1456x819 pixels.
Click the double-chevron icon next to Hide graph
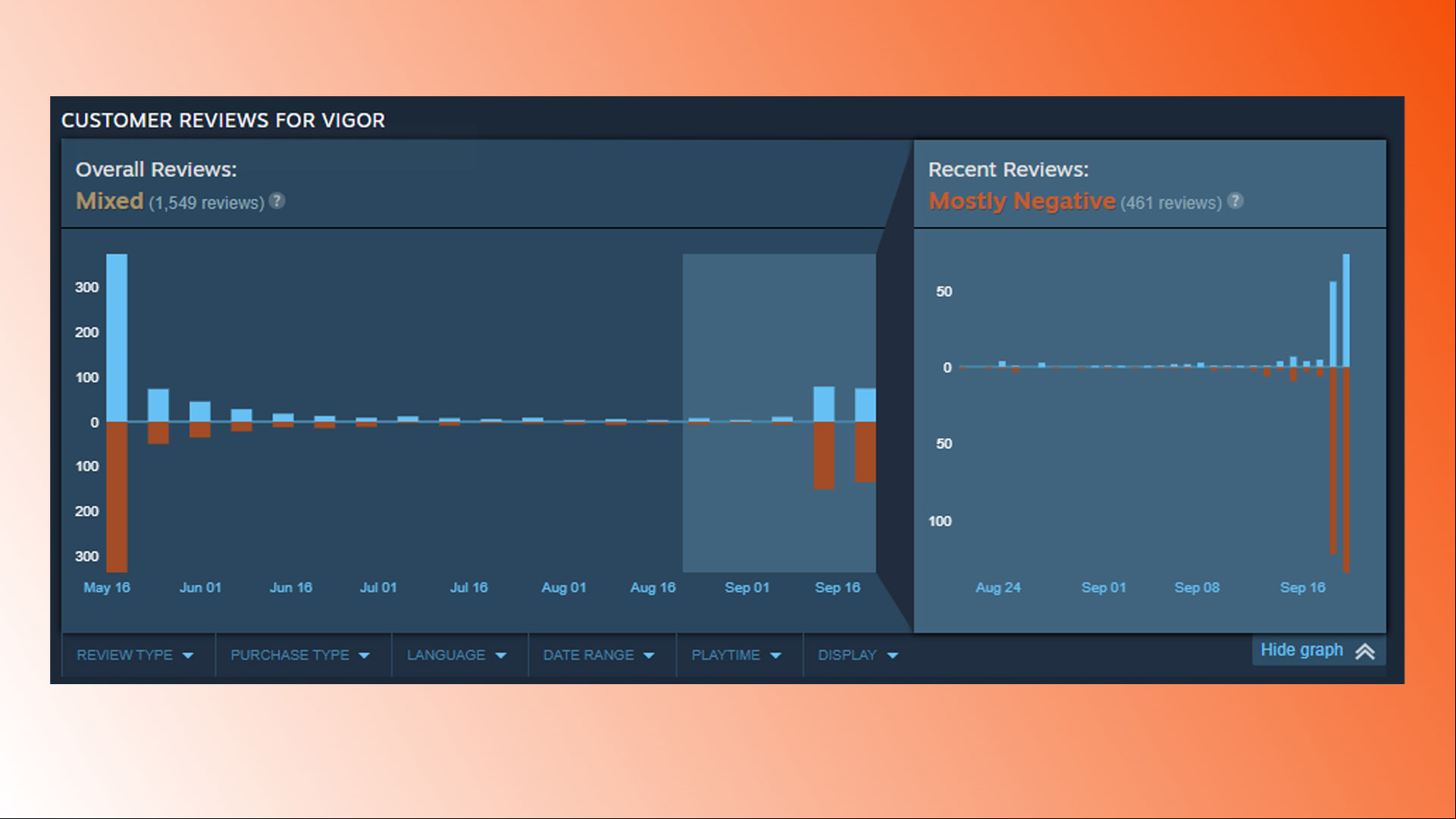[x=1365, y=652]
